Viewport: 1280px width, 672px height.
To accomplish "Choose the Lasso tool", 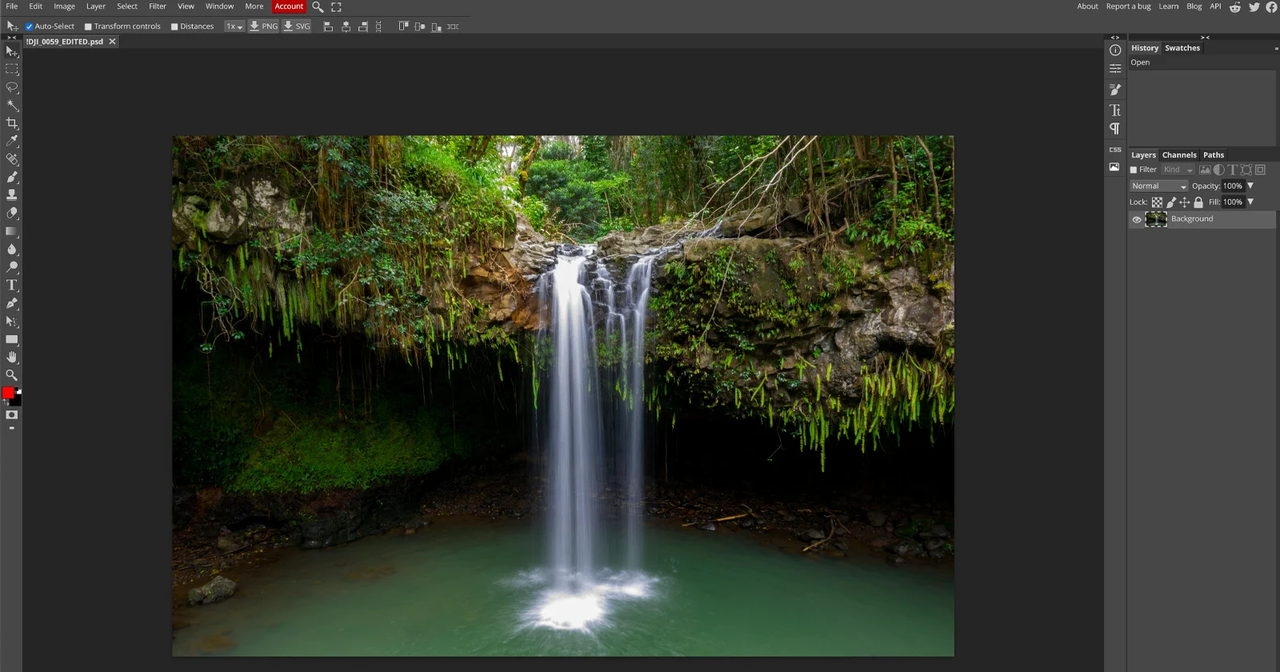I will [x=12, y=87].
